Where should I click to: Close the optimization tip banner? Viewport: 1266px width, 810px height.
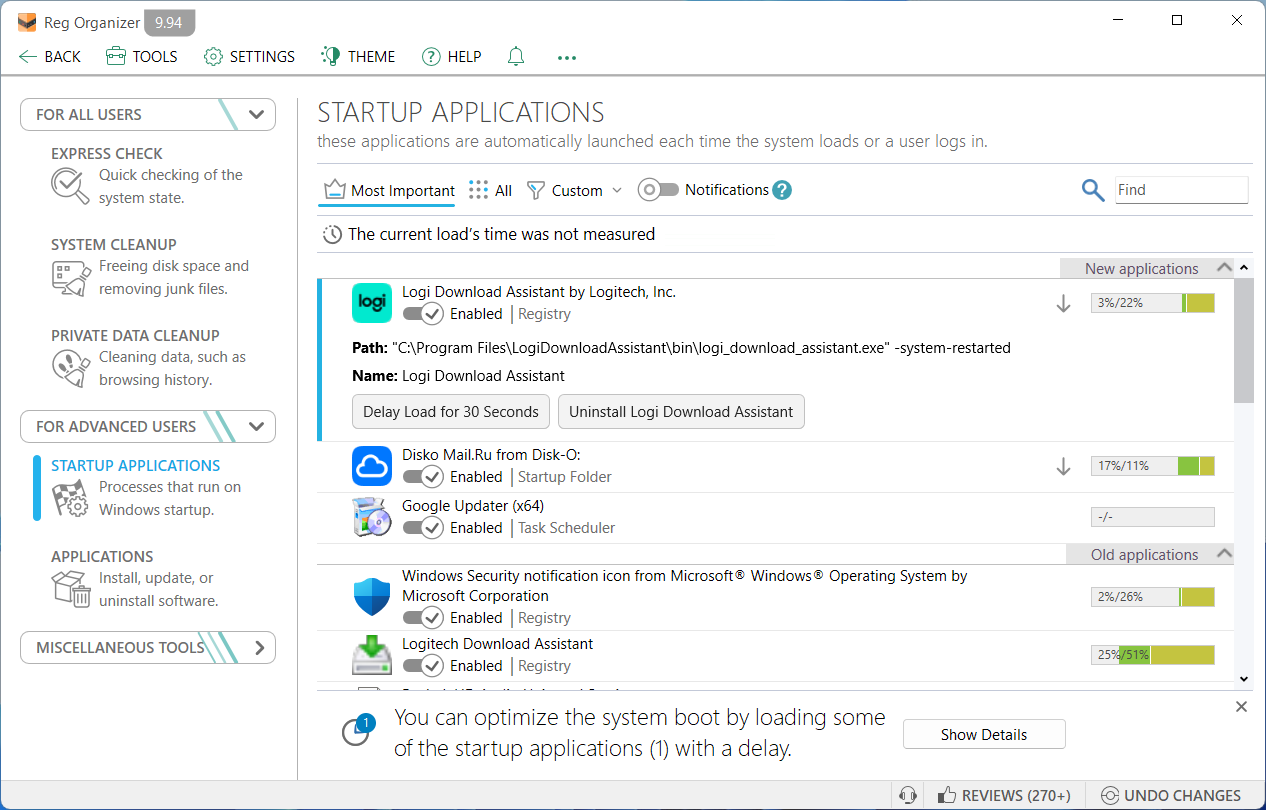click(x=1241, y=707)
